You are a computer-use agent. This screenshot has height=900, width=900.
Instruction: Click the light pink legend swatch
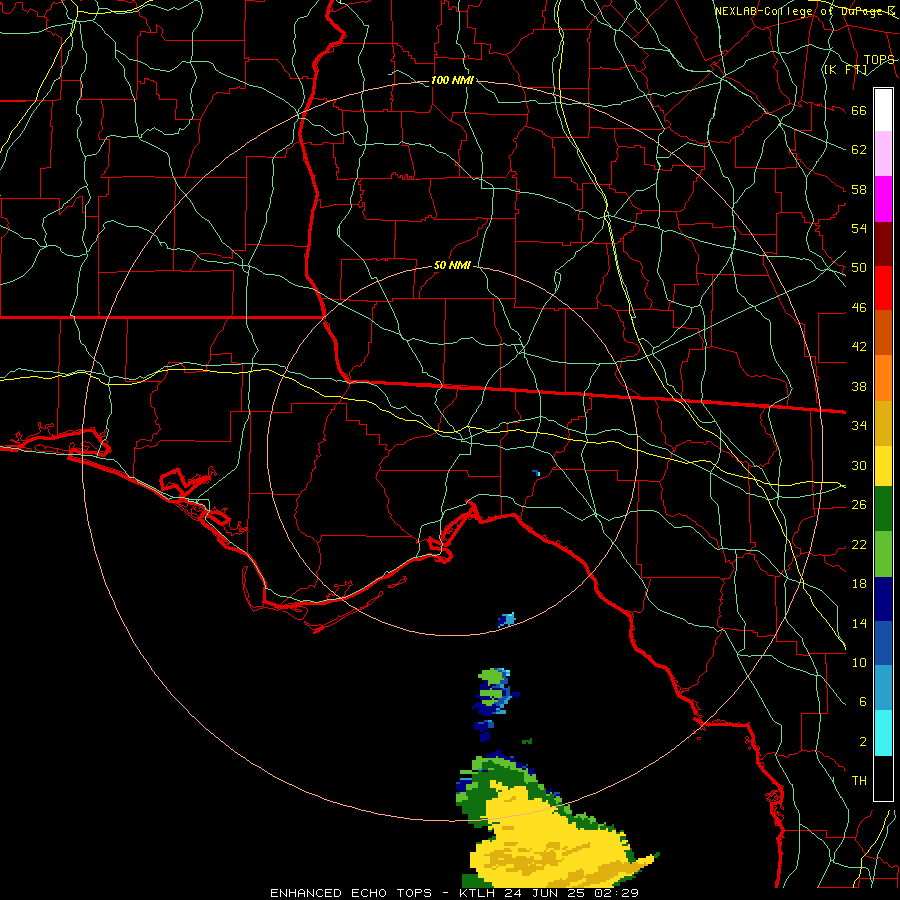[x=883, y=153]
